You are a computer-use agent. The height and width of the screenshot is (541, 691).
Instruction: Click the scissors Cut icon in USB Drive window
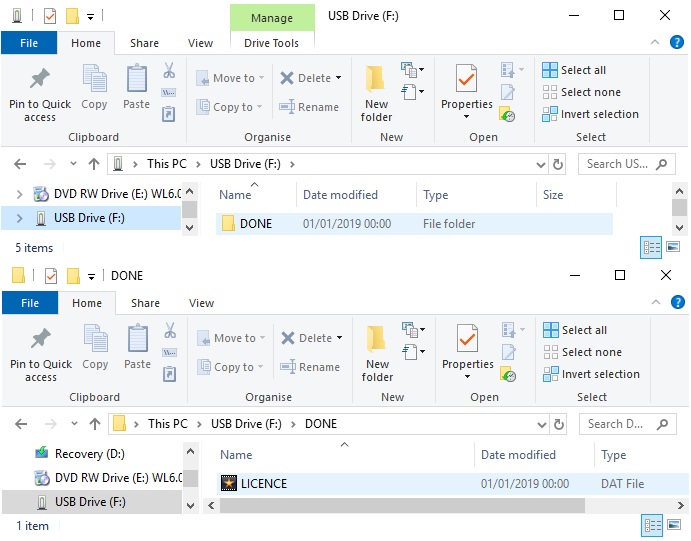point(169,72)
